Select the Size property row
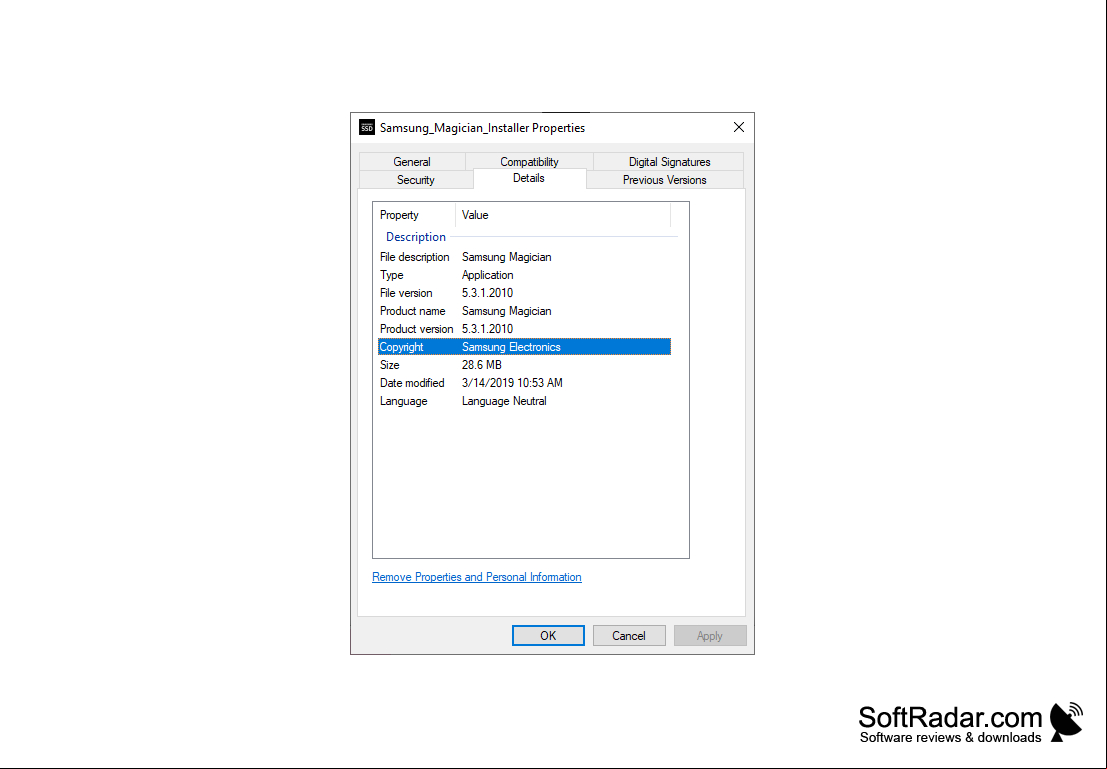This screenshot has height=769, width=1107. (524, 365)
